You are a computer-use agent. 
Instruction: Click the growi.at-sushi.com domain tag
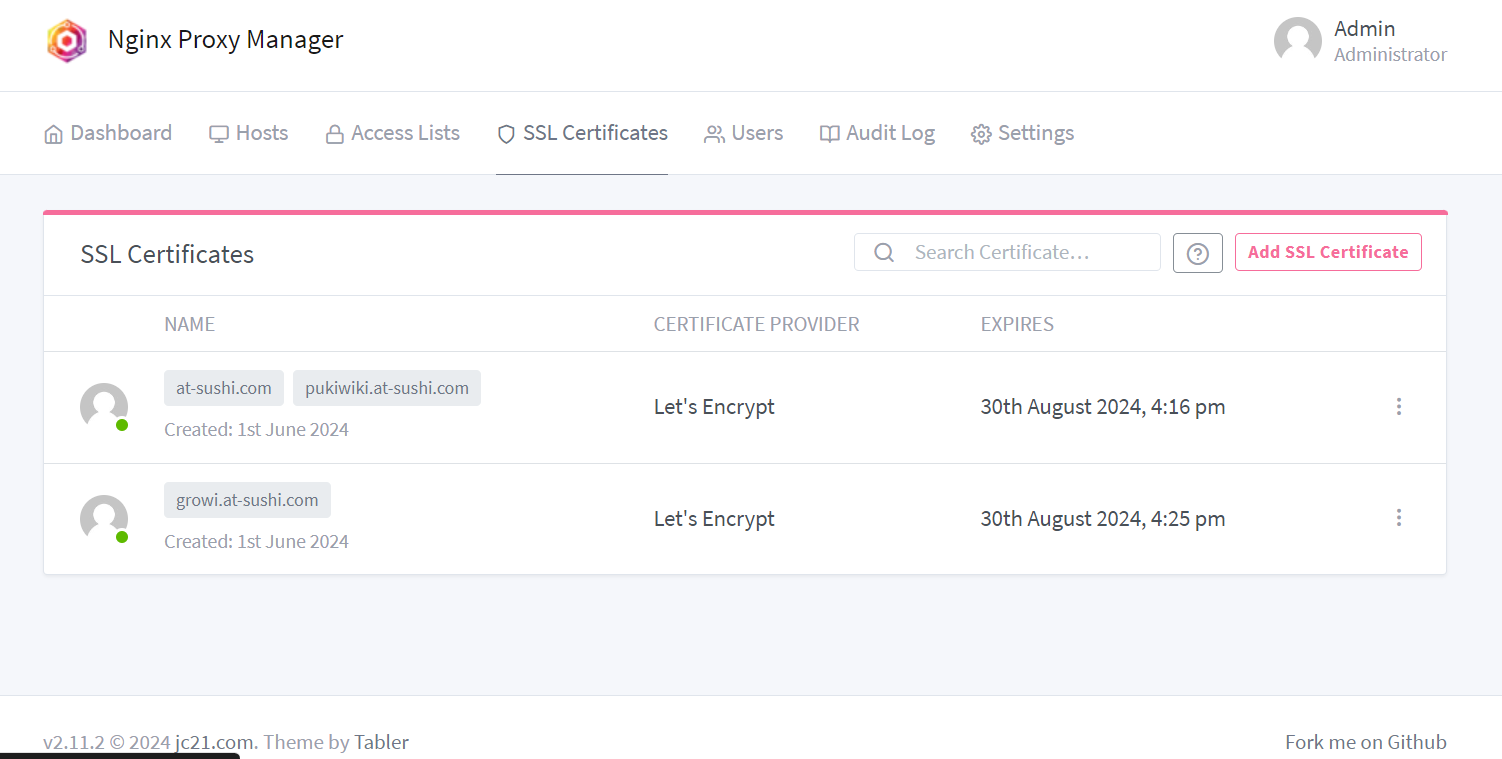(247, 500)
